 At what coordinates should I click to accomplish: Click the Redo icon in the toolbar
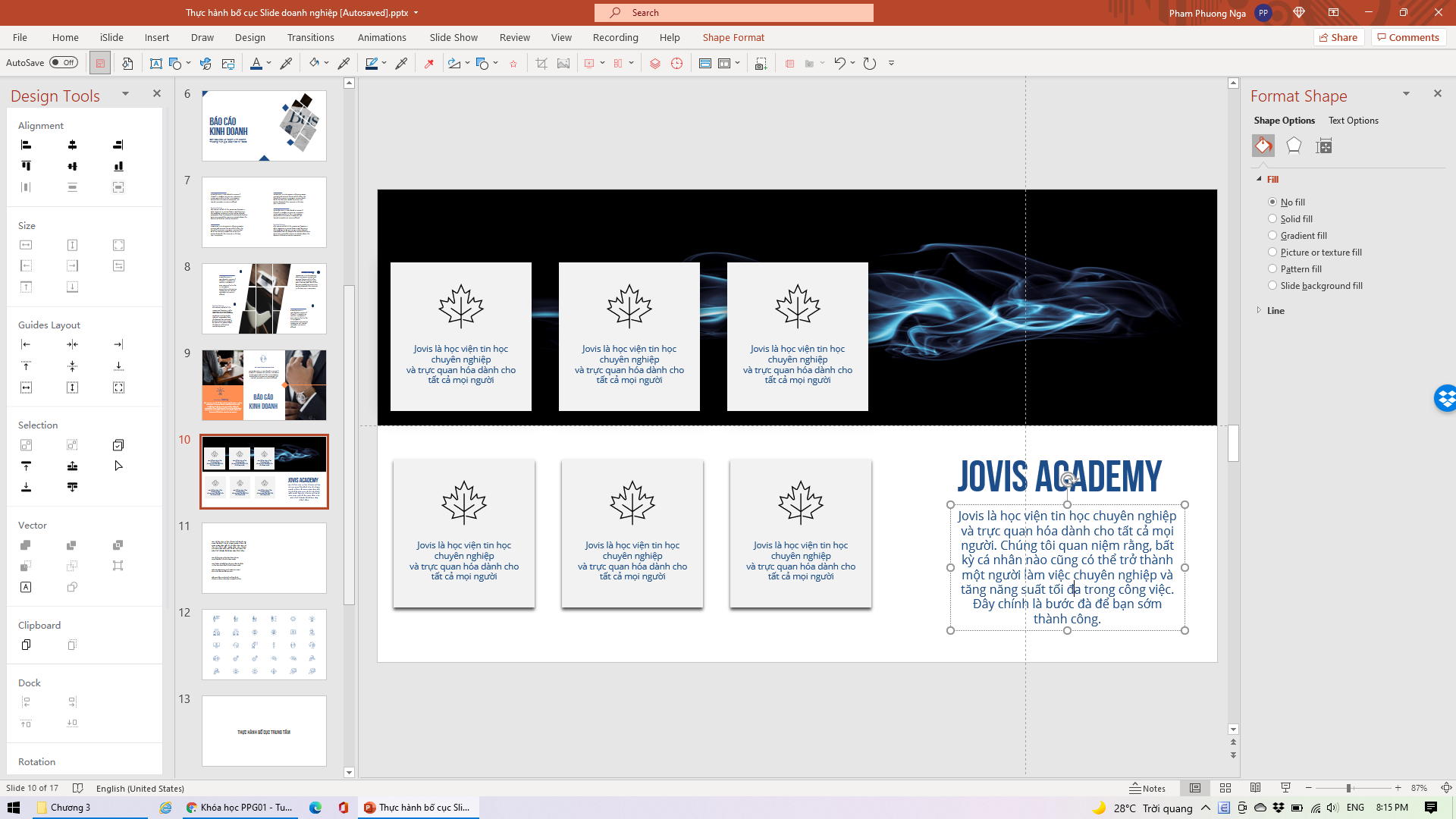(870, 64)
